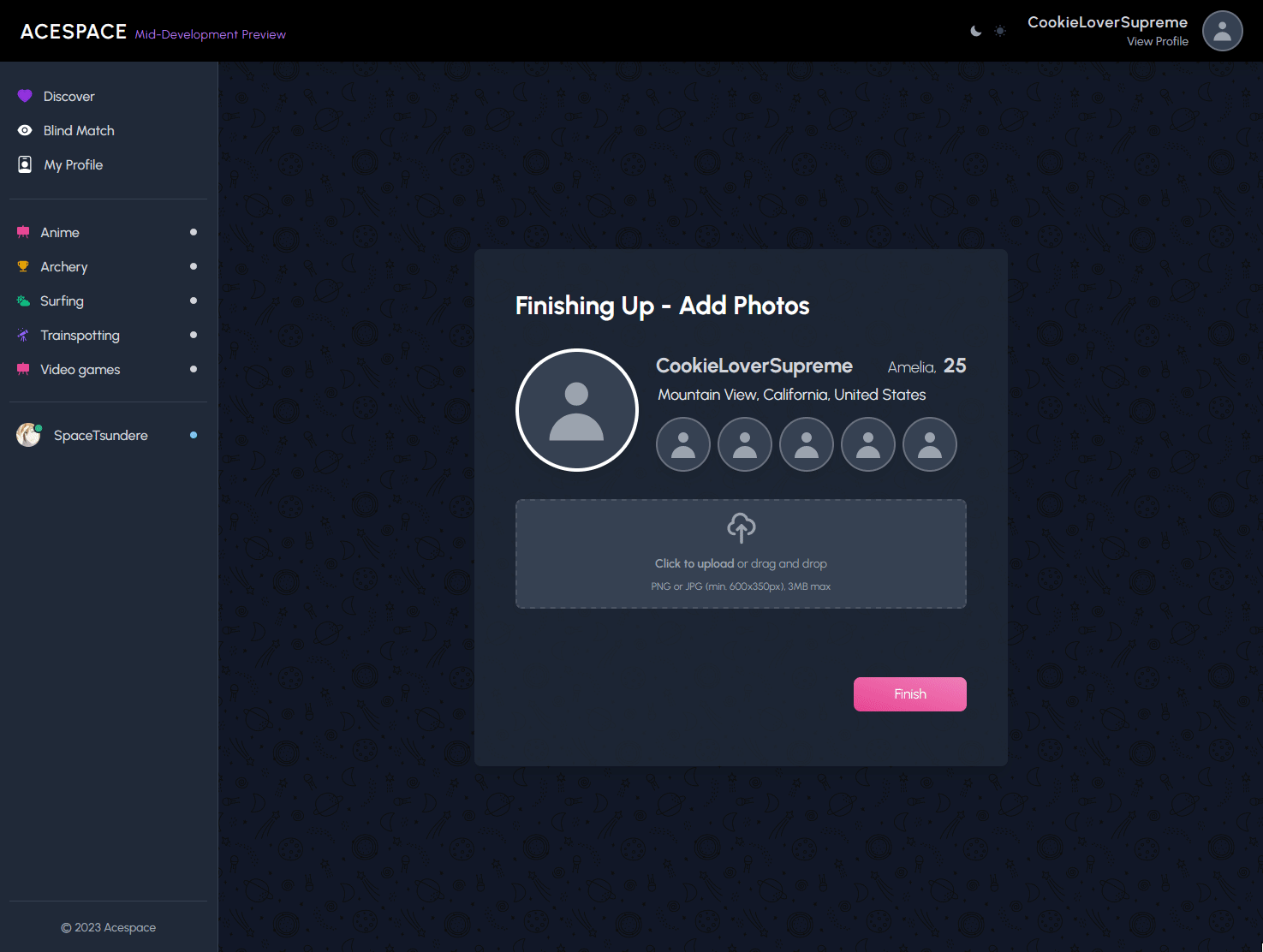Click the Blind Match eye icon
Screen dimensions: 1263x952
tap(25, 130)
